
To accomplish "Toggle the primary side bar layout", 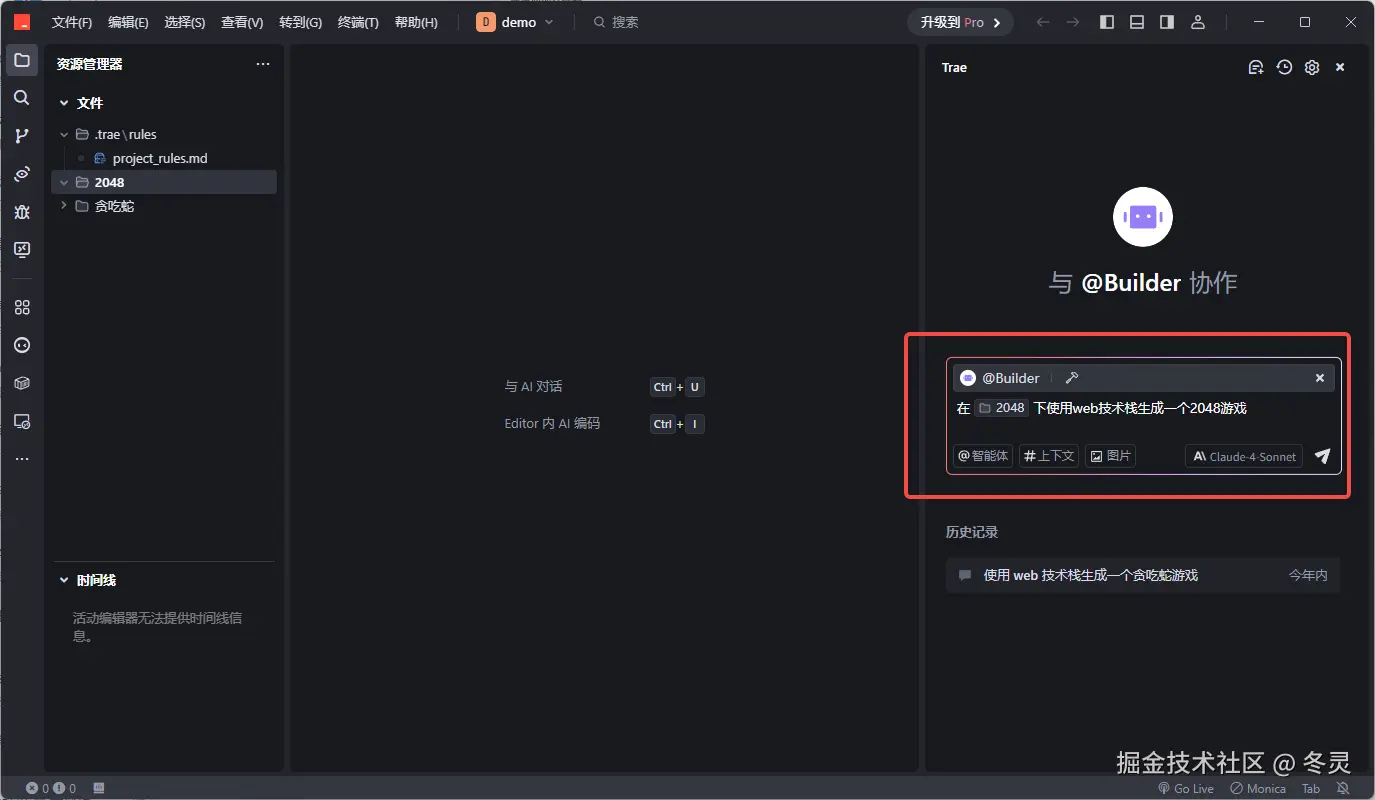I will pos(1107,22).
